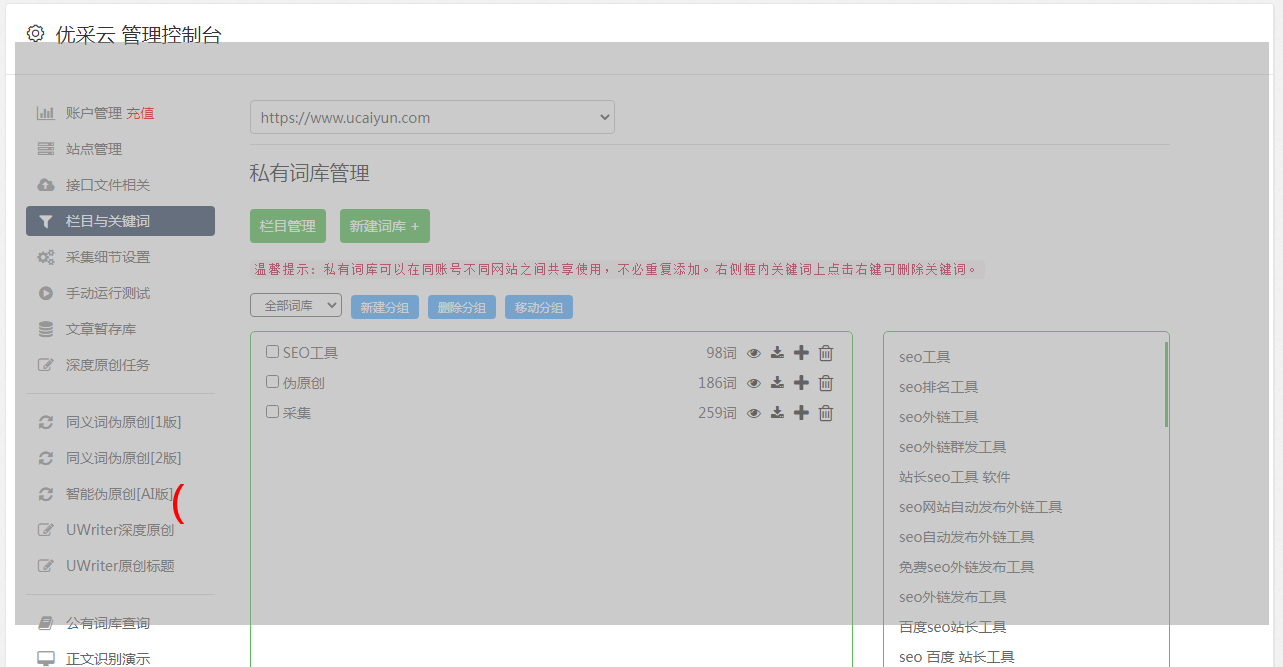
Task: Select keyword 百度seo站长工具
Action: click(952, 627)
